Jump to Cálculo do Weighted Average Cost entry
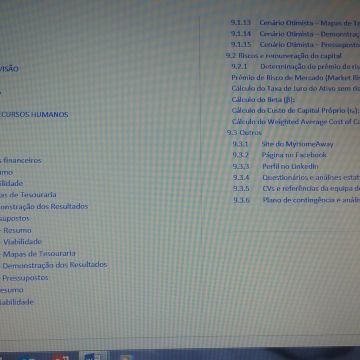 296,122
